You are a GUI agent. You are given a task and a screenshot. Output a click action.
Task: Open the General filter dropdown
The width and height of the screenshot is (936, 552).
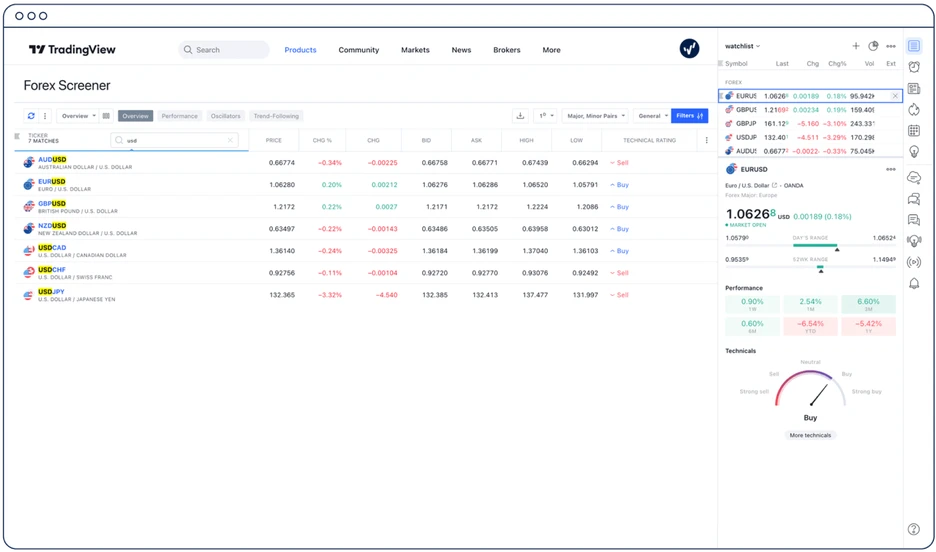[x=652, y=116]
